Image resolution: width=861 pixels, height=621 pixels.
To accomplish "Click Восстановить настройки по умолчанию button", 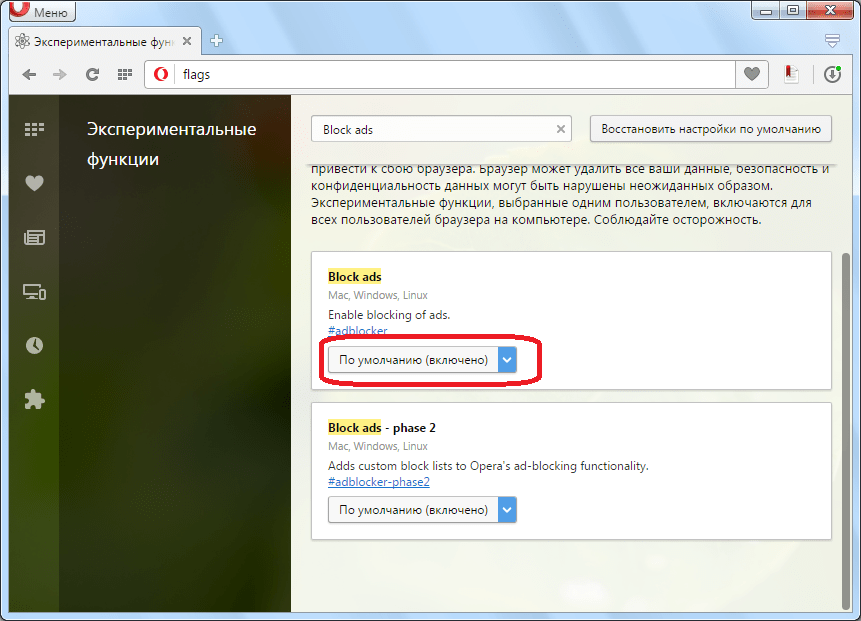I will (710, 129).
